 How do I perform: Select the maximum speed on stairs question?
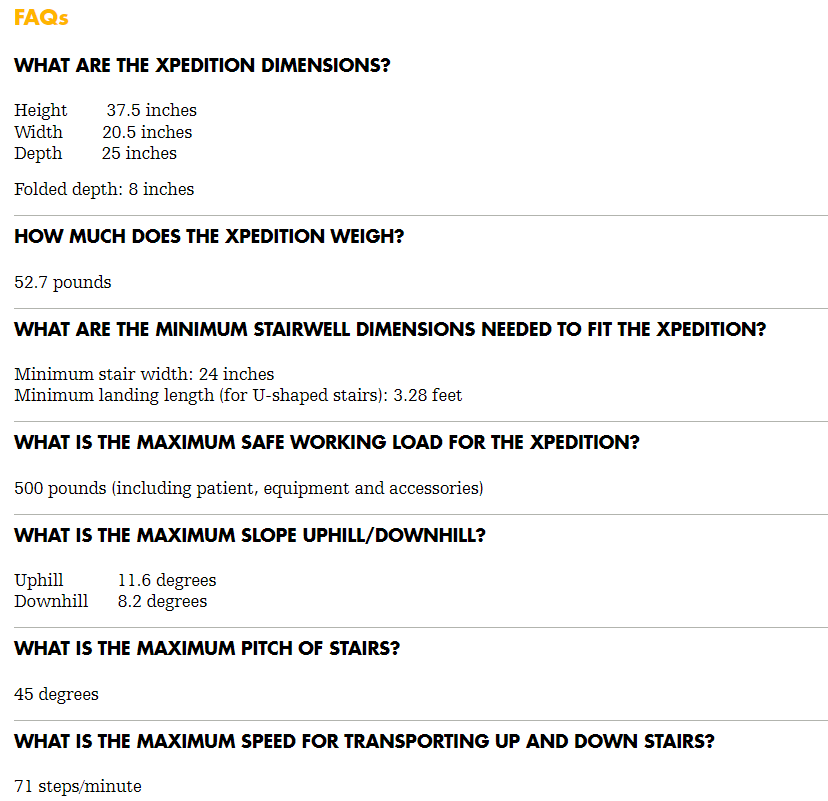(364, 741)
